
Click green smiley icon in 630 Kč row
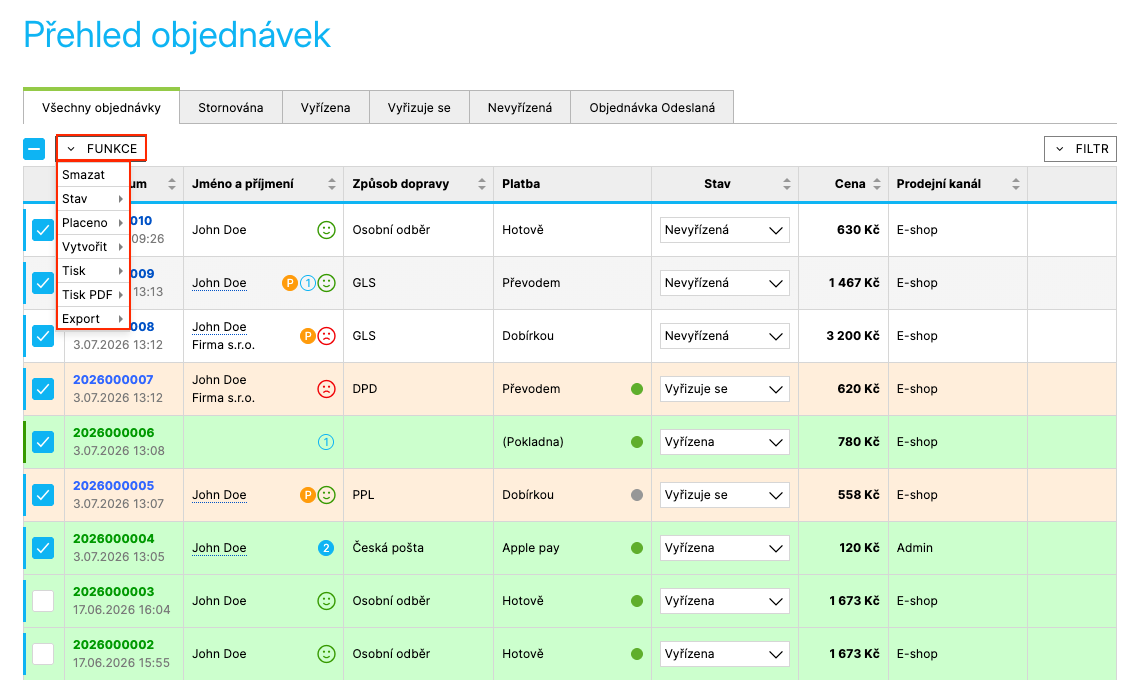[x=326, y=230]
